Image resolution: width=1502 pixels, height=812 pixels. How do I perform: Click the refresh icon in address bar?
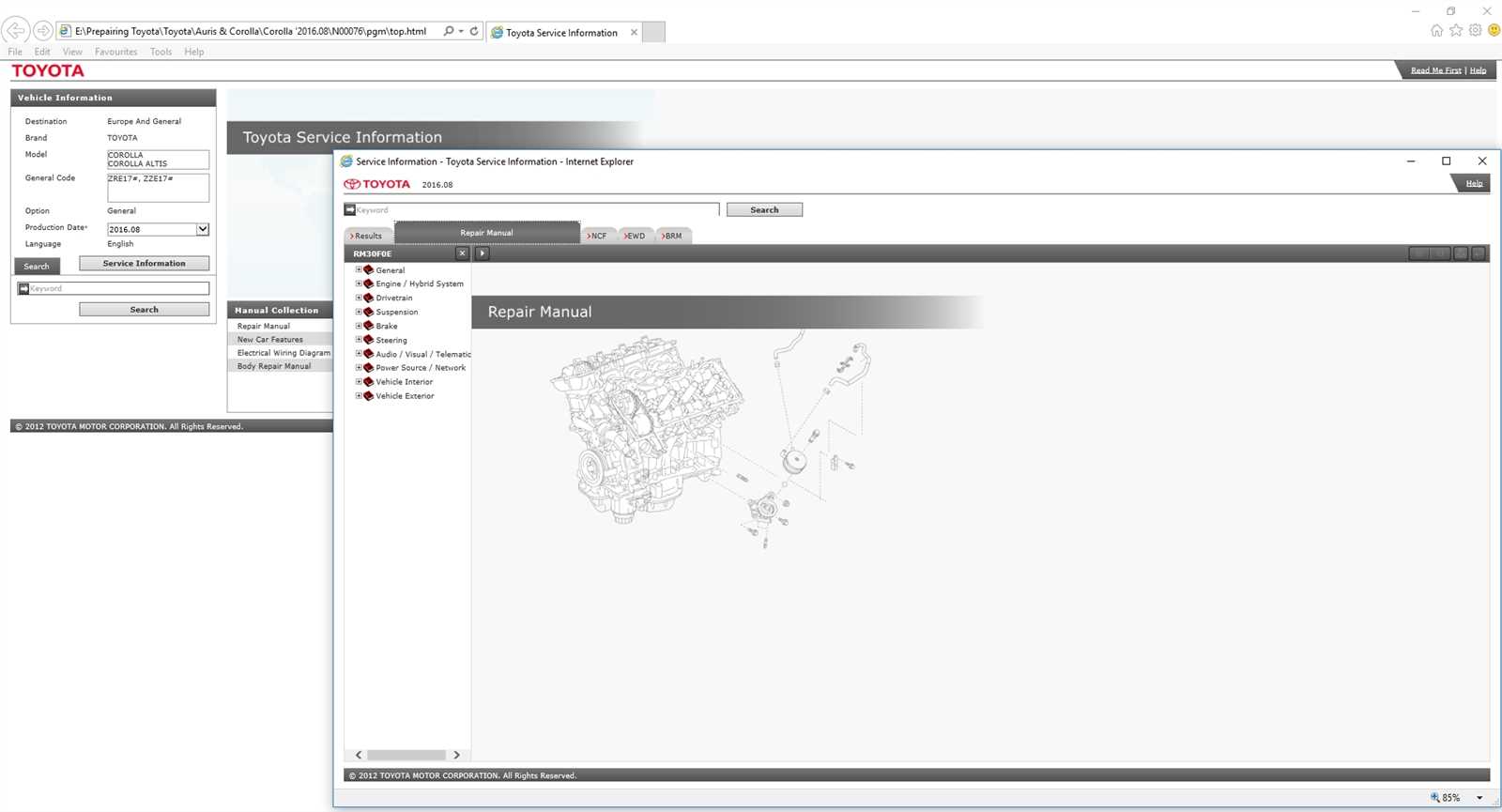474,31
